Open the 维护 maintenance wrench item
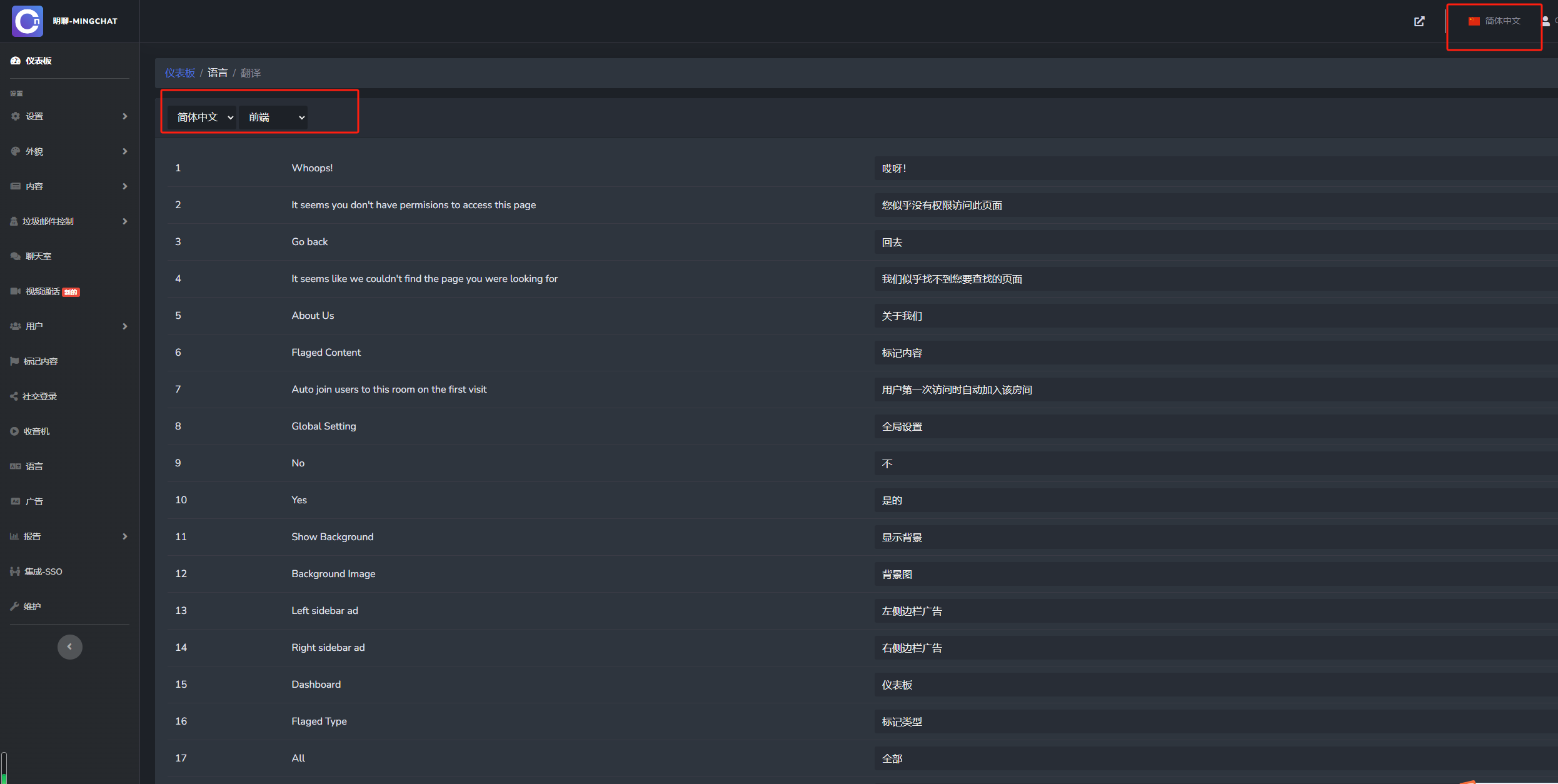 32,606
